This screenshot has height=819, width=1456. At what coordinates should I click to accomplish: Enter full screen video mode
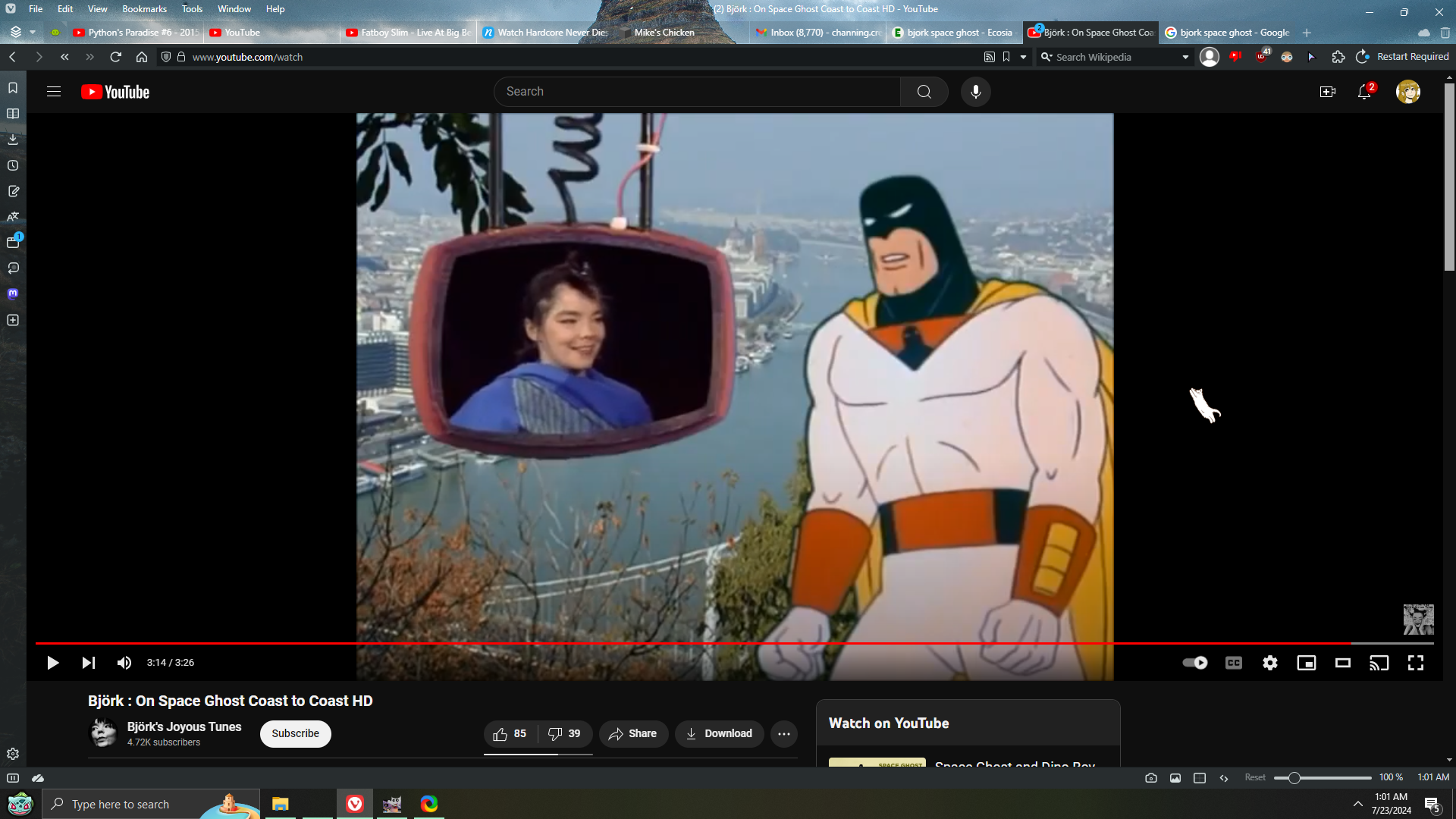point(1415,663)
